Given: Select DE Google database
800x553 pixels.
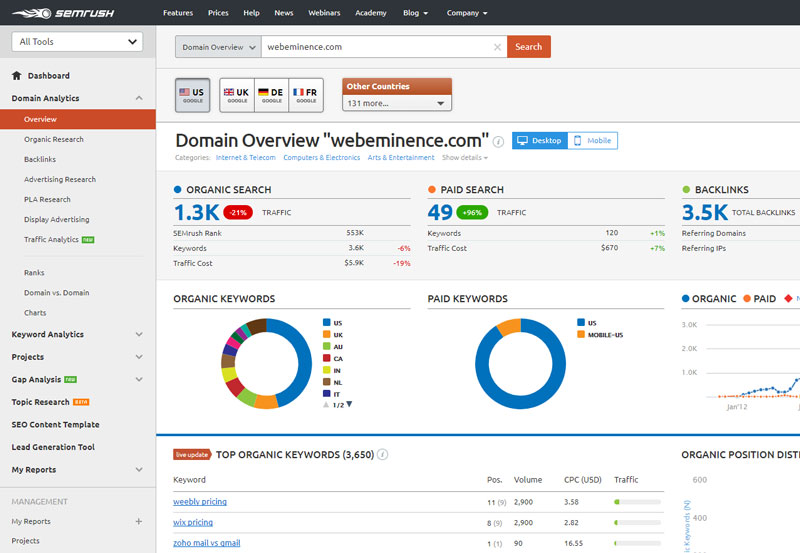Looking at the screenshot, I should pyautogui.click(x=271, y=95).
